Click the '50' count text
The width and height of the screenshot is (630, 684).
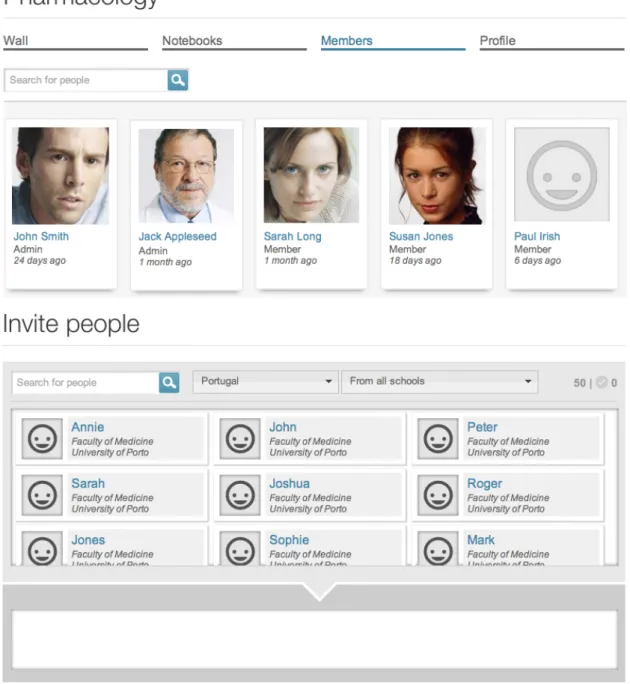click(x=579, y=383)
